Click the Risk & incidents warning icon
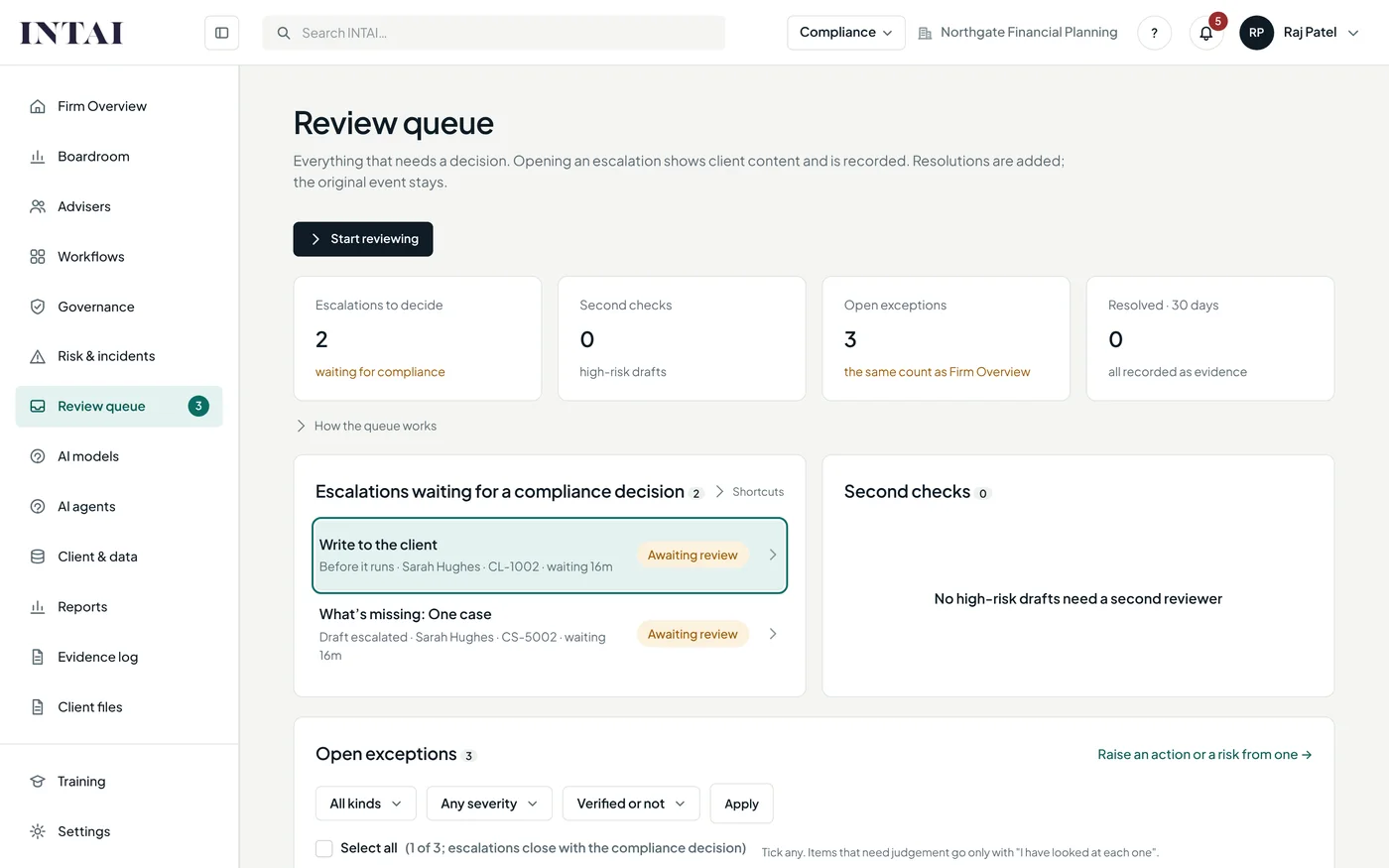Screen dimensions: 1389x868 (38, 356)
